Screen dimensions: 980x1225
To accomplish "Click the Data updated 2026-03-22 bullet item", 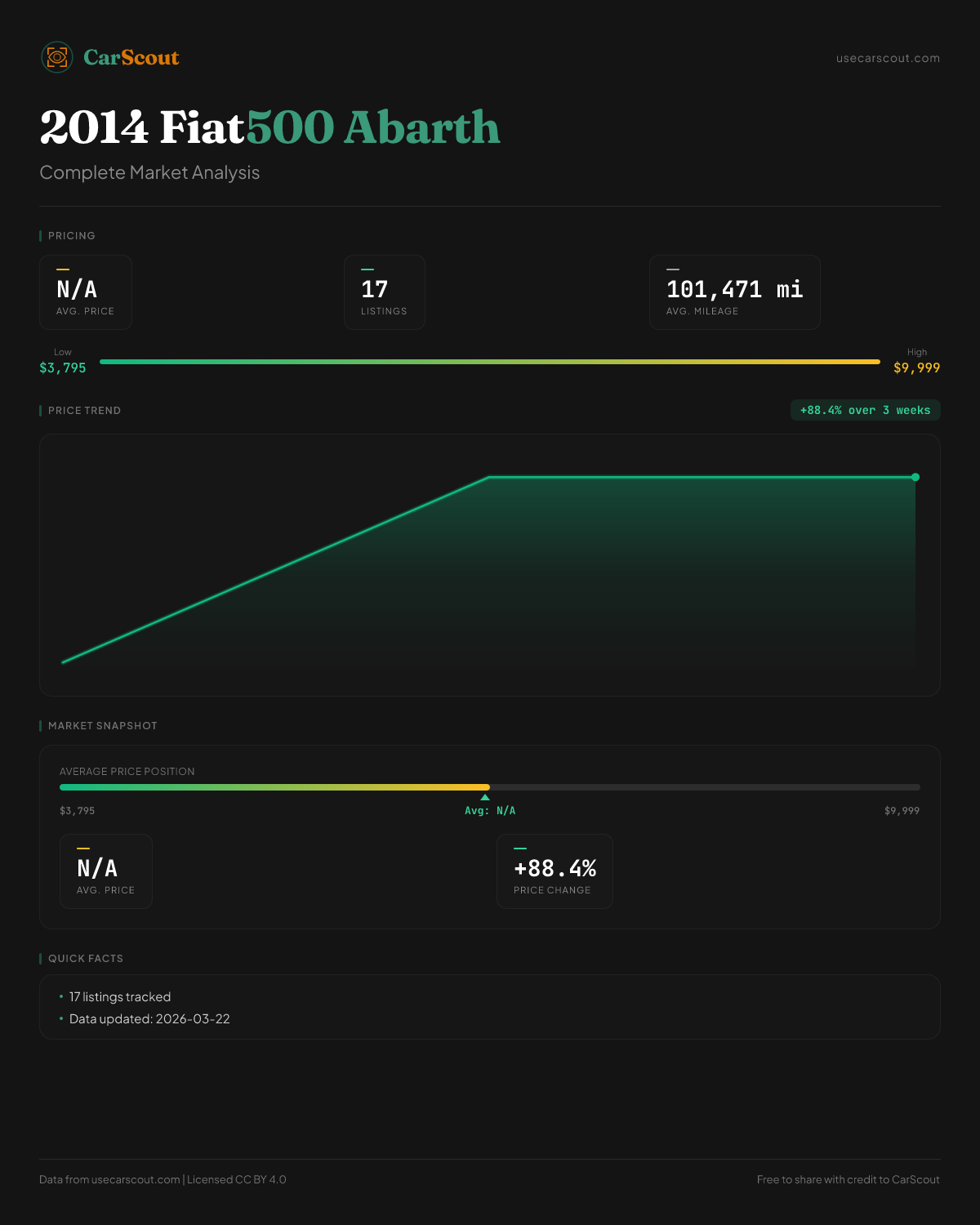I will click(149, 1019).
